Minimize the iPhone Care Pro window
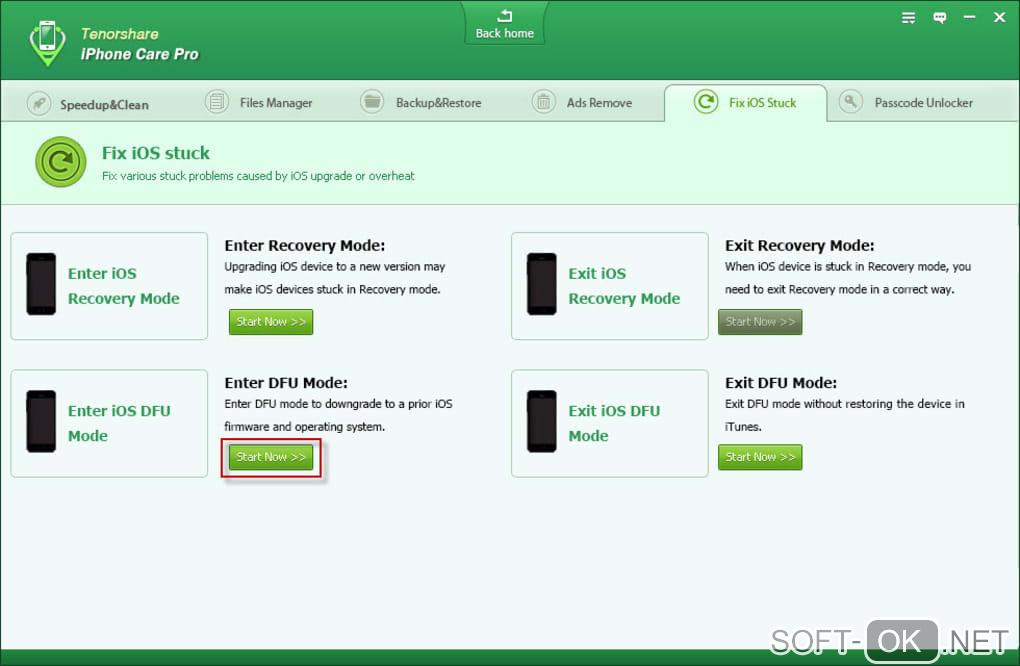The image size is (1020, 666). pyautogui.click(x=969, y=18)
